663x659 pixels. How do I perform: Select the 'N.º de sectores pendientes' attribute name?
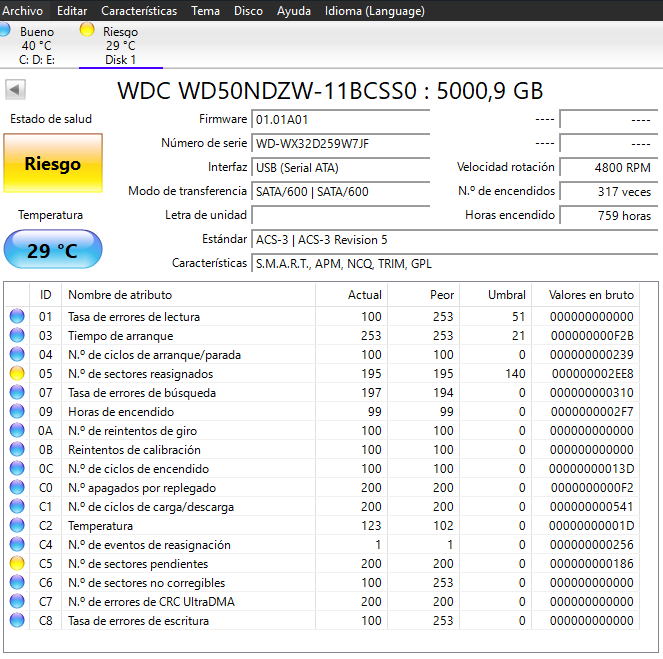coord(138,563)
